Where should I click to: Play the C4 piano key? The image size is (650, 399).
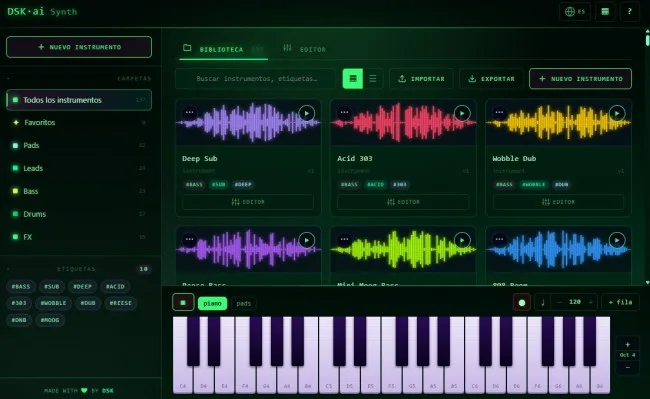point(183,379)
